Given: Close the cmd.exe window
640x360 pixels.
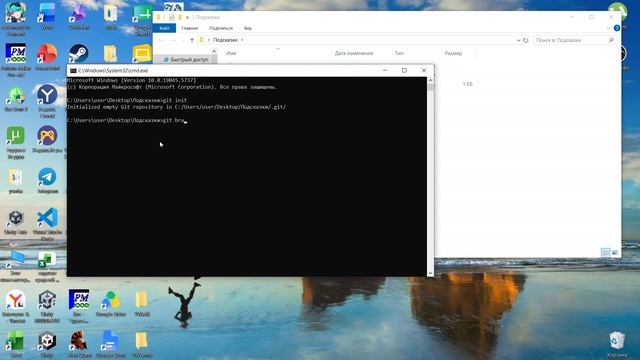Looking at the screenshot, I should (x=424, y=70).
